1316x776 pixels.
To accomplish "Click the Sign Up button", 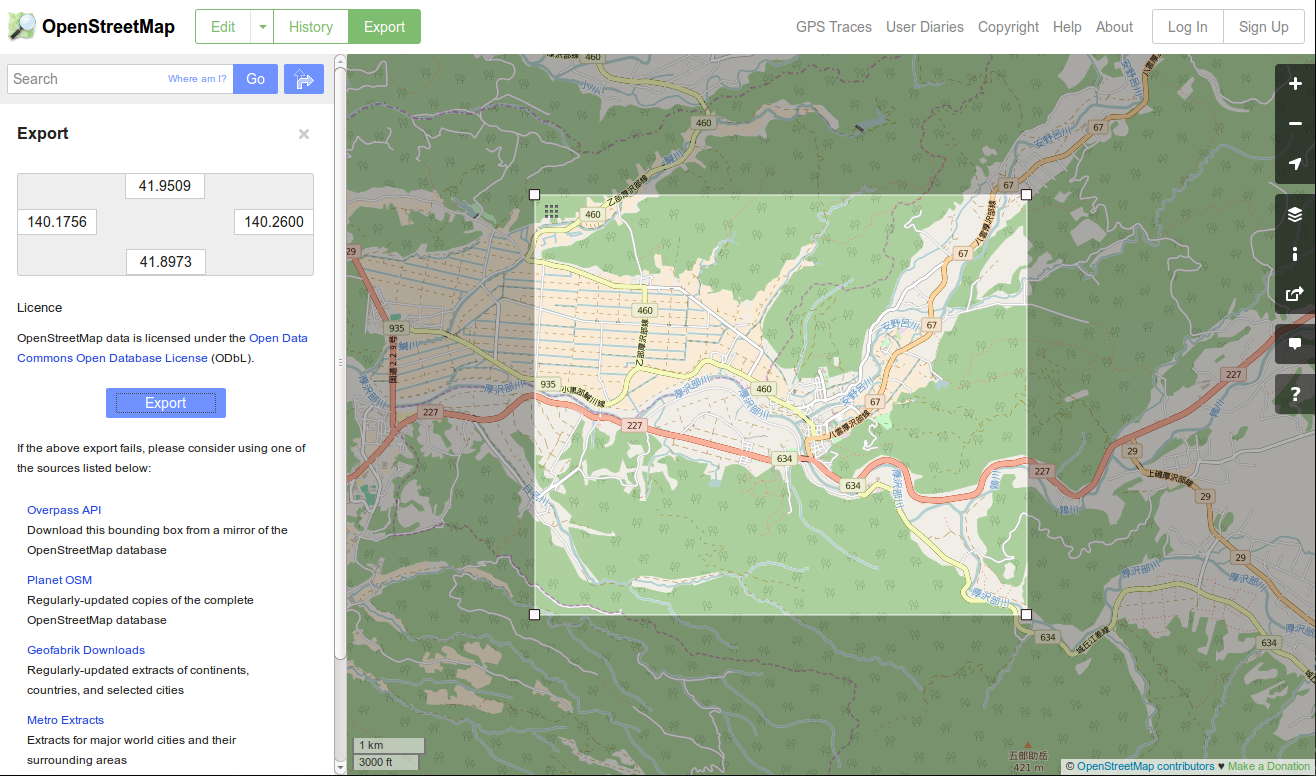I will pyautogui.click(x=1264, y=27).
